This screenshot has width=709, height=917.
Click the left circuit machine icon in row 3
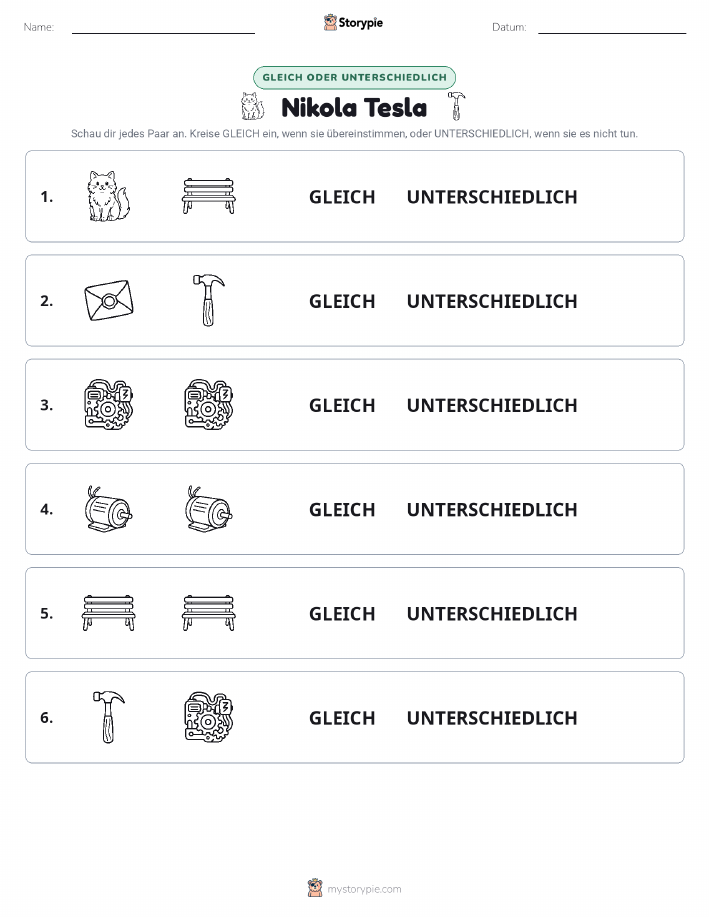[x=109, y=405]
